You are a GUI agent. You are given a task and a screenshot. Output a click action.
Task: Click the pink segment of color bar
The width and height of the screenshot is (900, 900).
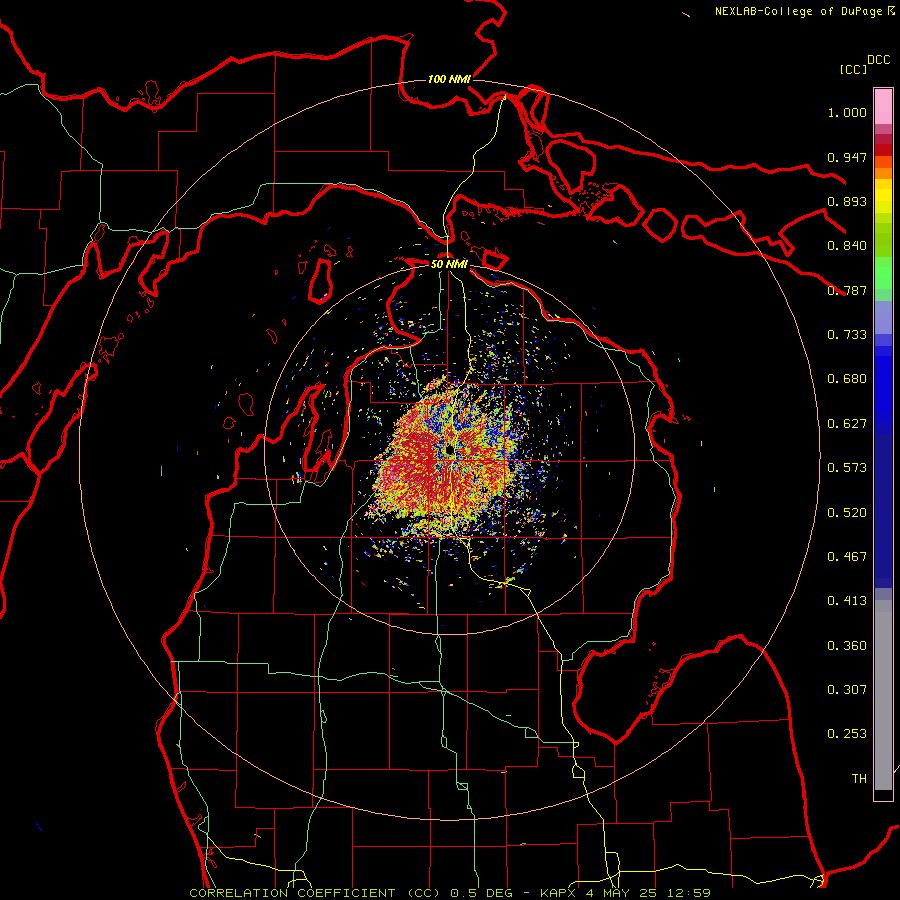(883, 107)
